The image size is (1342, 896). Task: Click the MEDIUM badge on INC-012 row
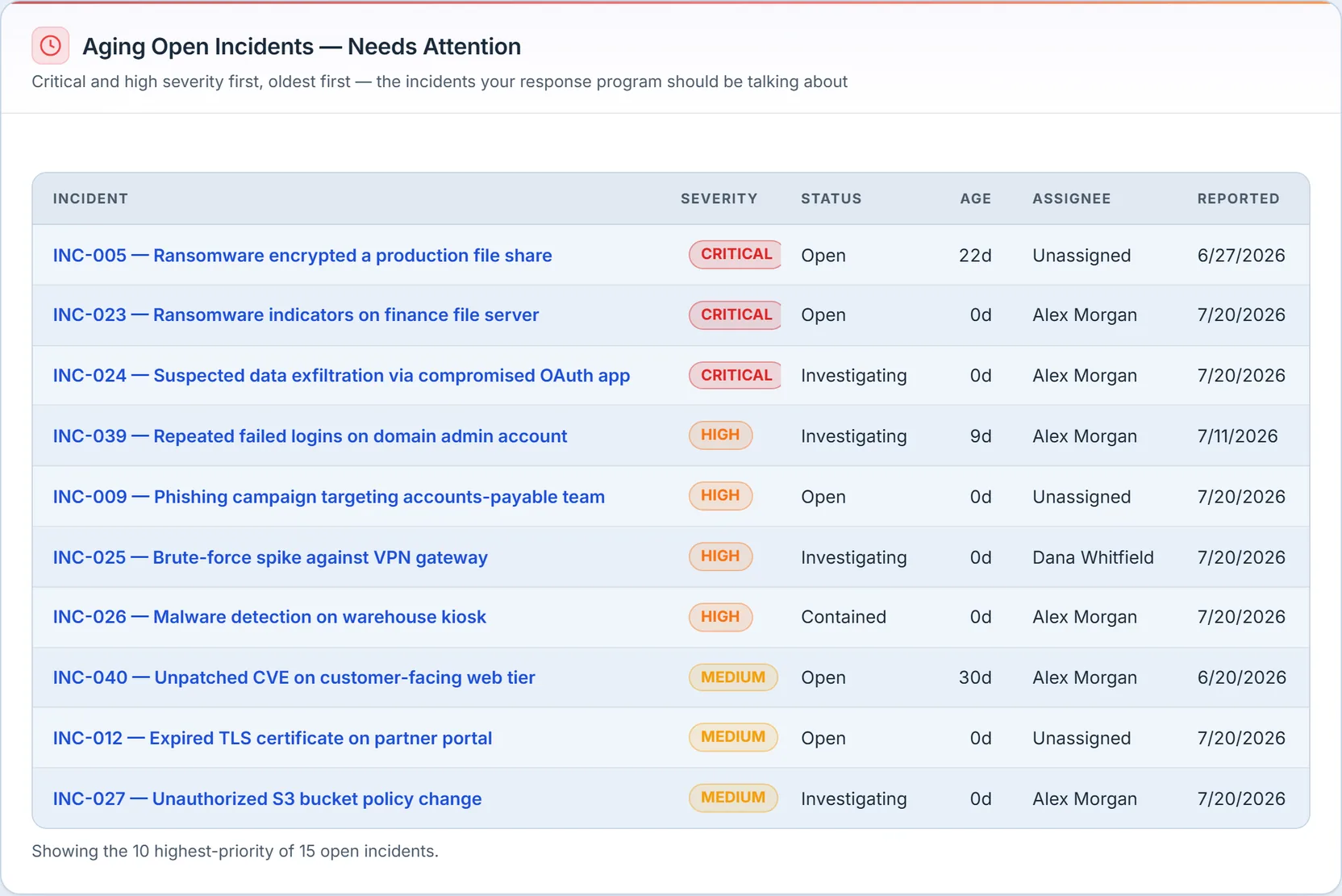tap(733, 736)
